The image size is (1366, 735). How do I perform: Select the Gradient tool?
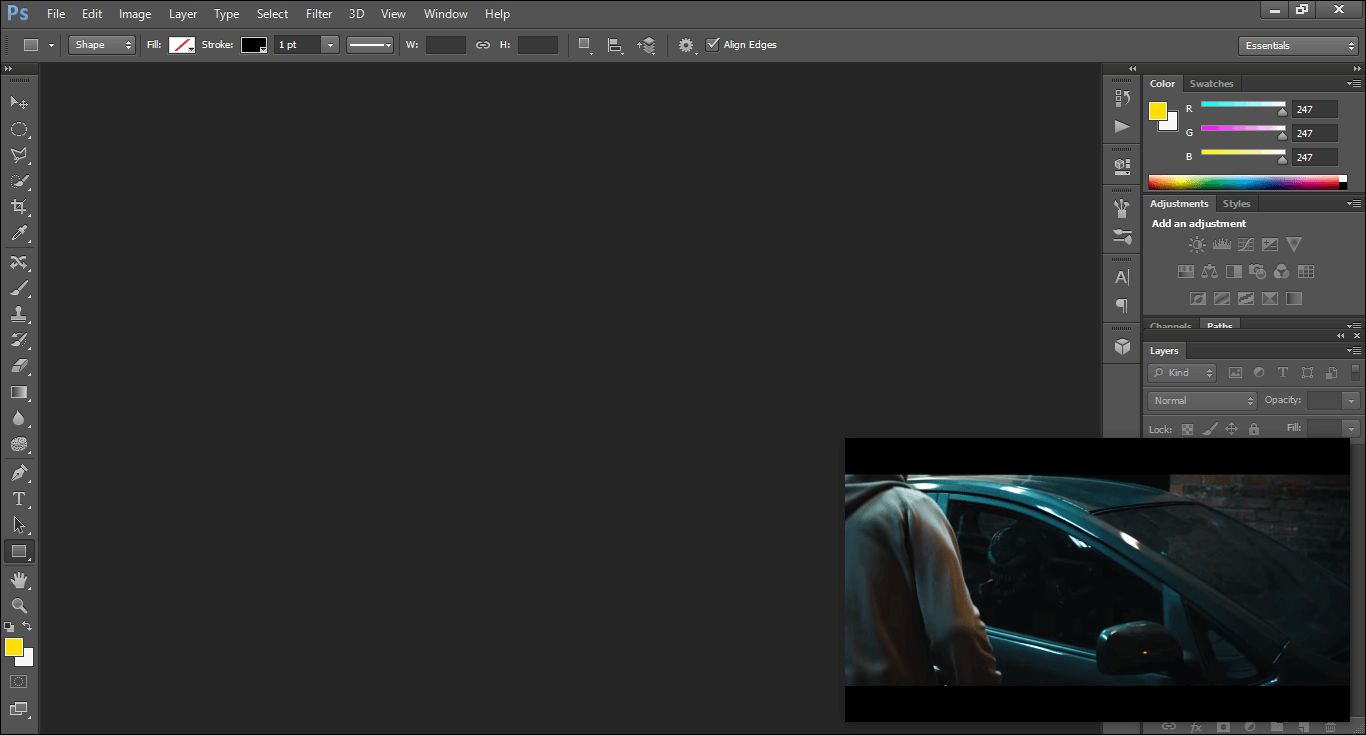[19, 392]
